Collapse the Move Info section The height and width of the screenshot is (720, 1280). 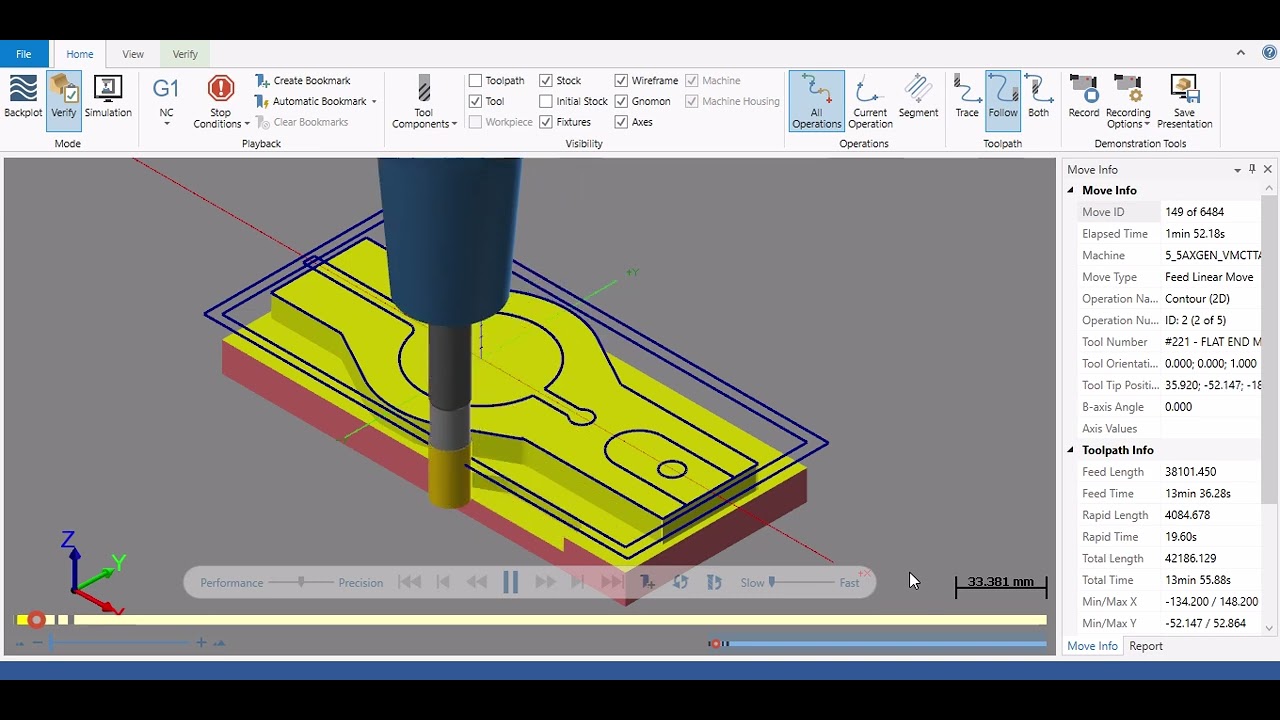[1071, 190]
